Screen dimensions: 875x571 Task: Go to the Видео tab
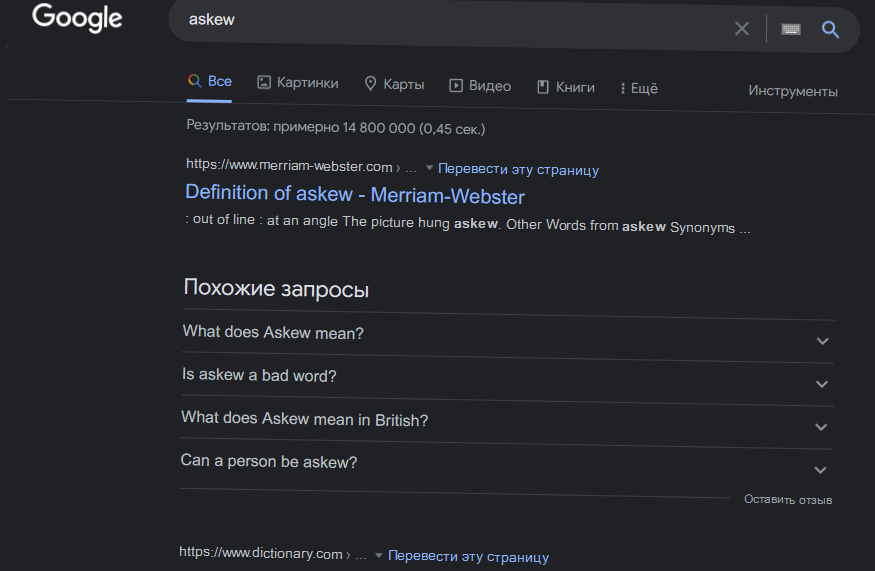pos(480,86)
